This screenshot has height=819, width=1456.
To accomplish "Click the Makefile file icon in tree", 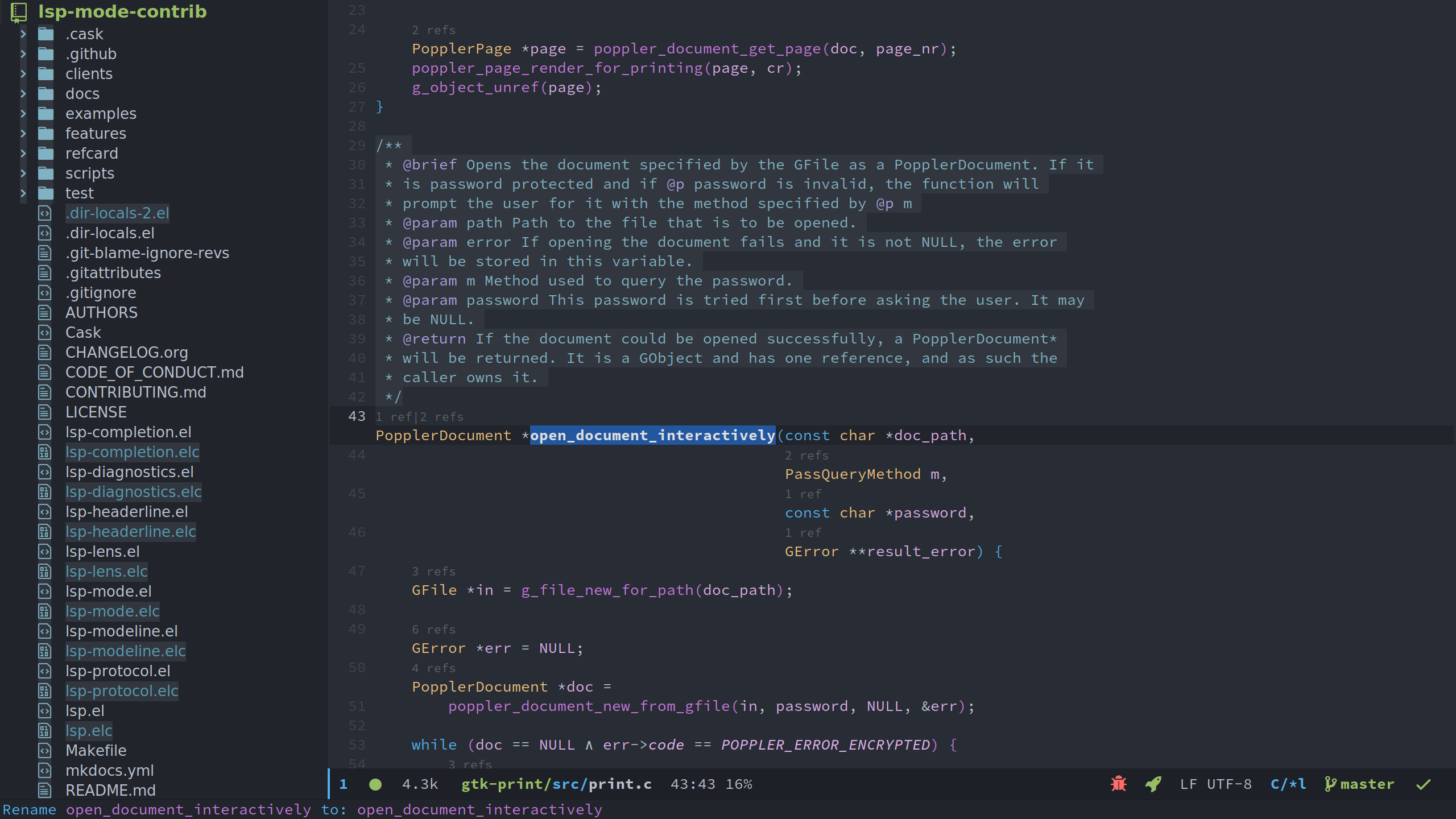I will pyautogui.click(x=45, y=751).
